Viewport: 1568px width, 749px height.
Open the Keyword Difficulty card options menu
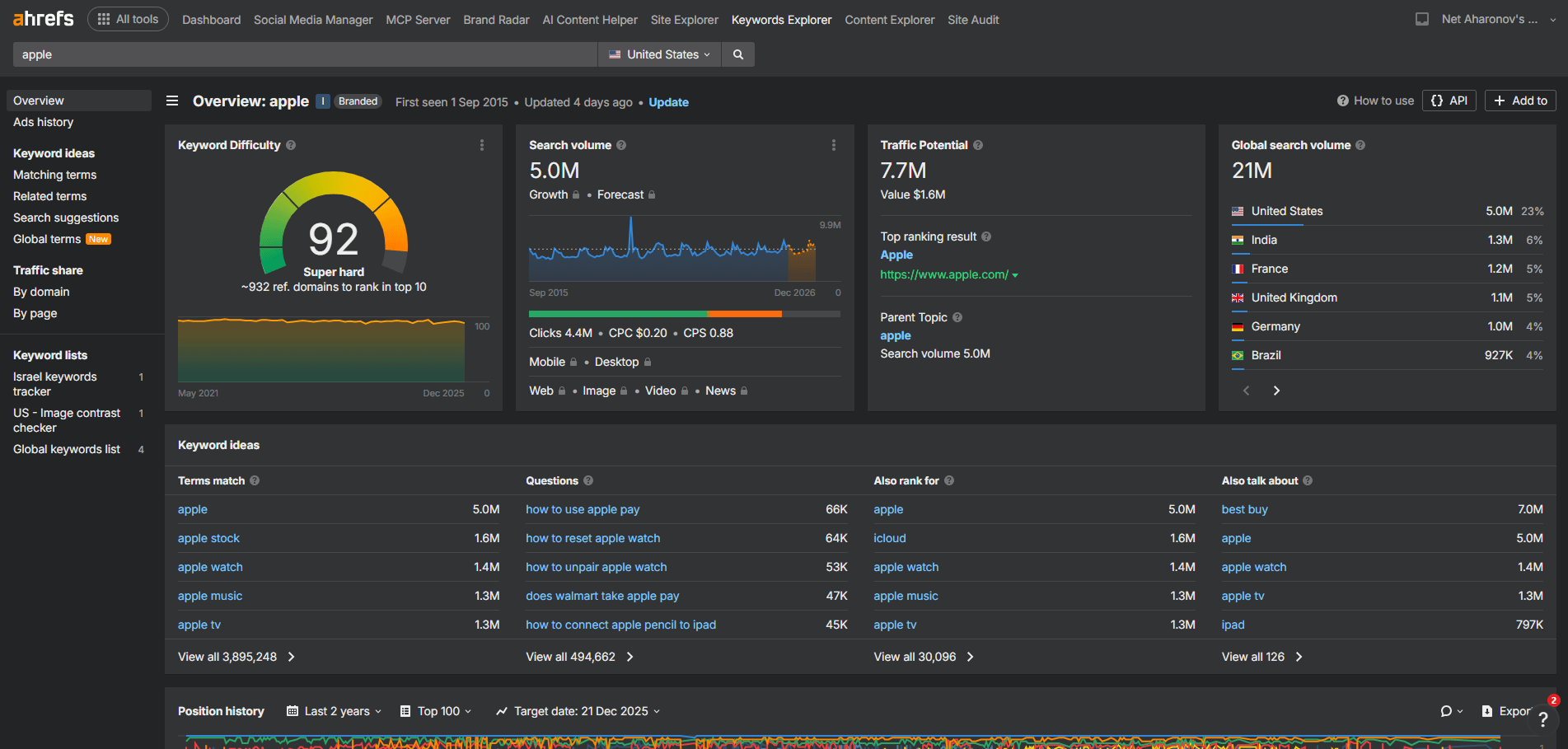pos(482,144)
